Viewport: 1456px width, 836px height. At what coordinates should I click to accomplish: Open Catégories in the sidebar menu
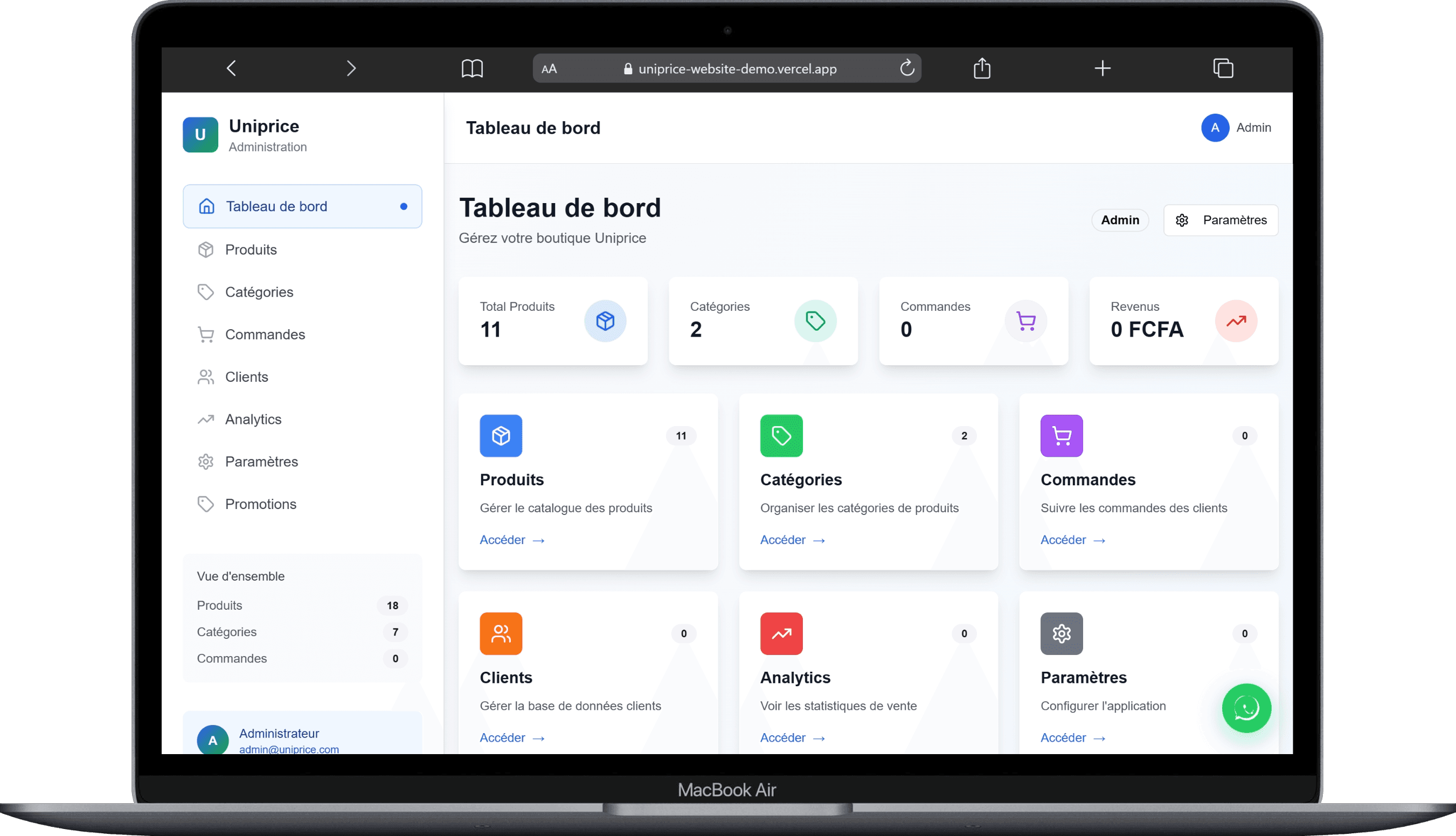302,291
